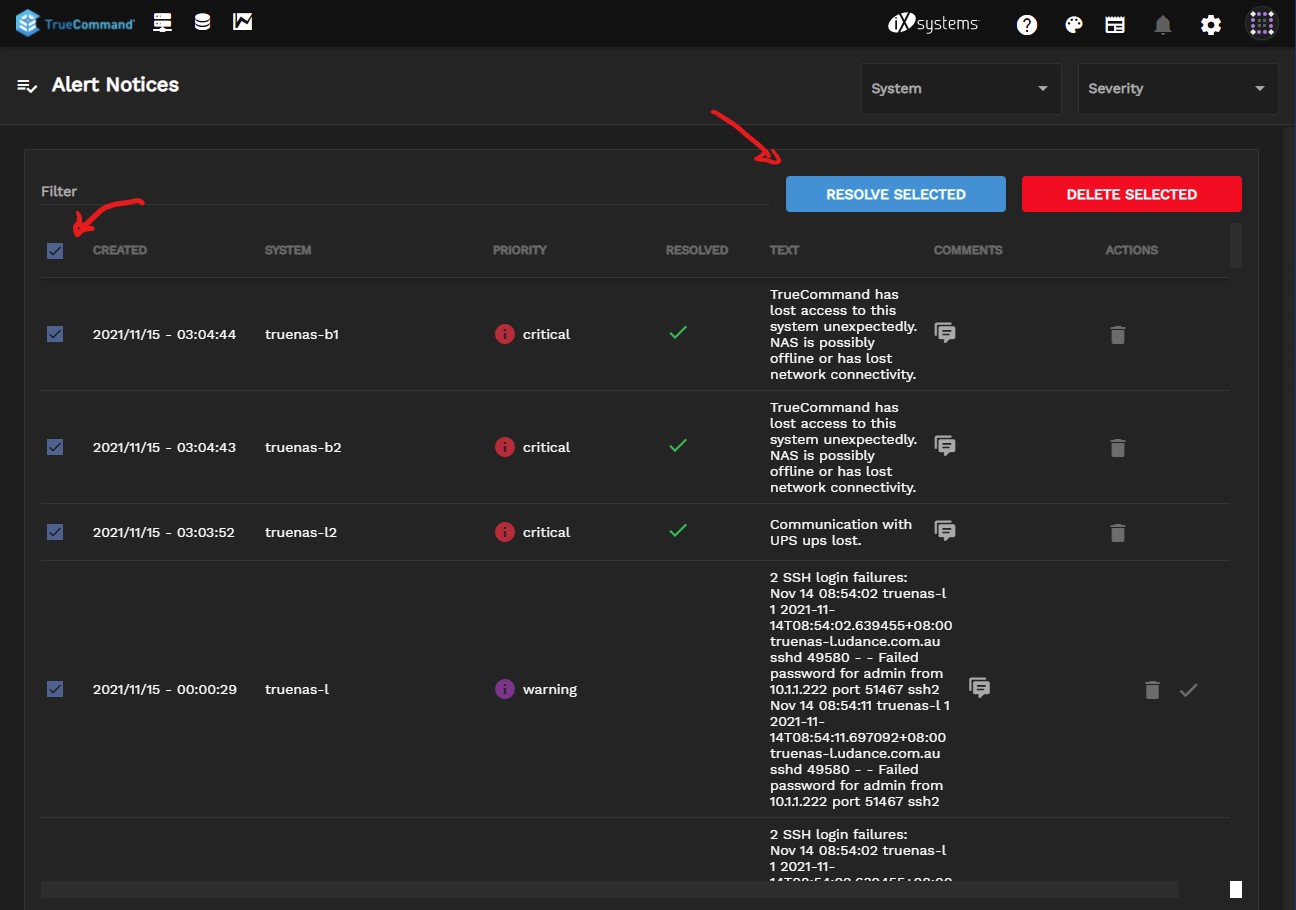Screen dimensions: 1296x910
Task: Visit the iXsystems logo link
Action: click(933, 24)
